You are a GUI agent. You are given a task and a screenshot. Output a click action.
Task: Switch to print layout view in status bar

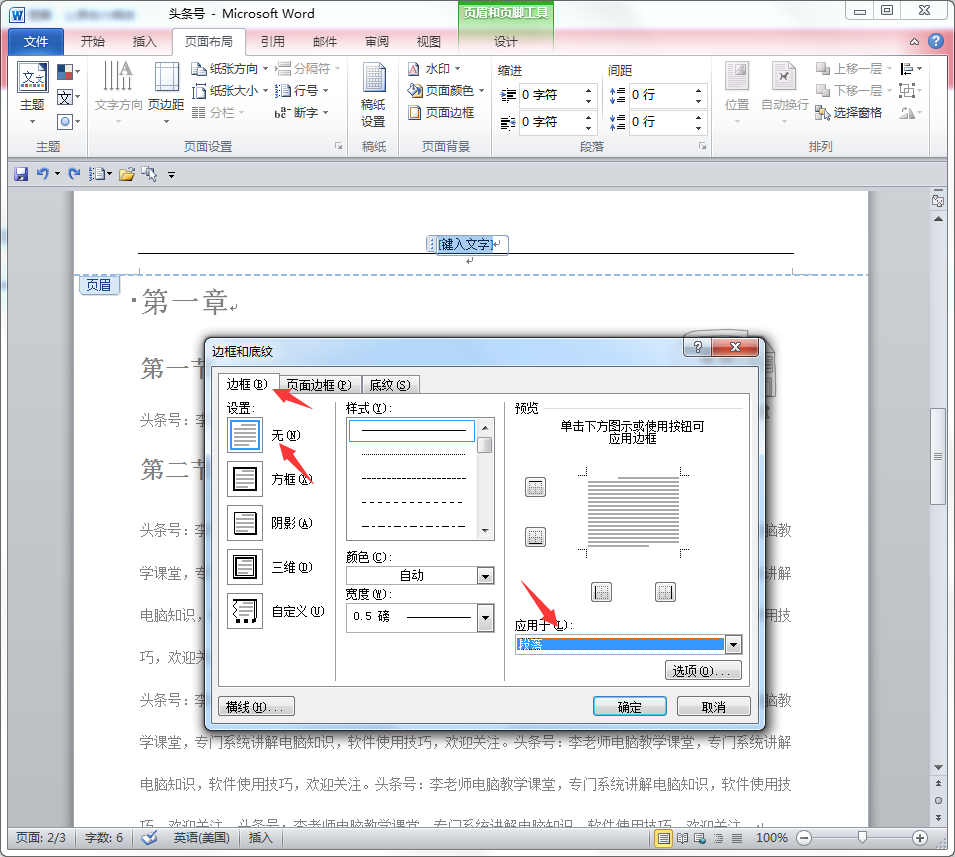click(663, 838)
